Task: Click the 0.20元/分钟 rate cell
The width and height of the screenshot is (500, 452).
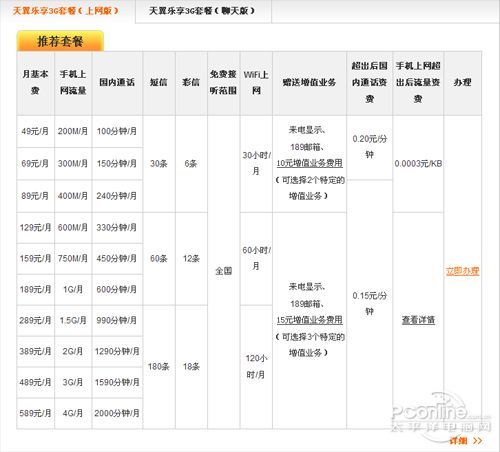Action: 369,147
